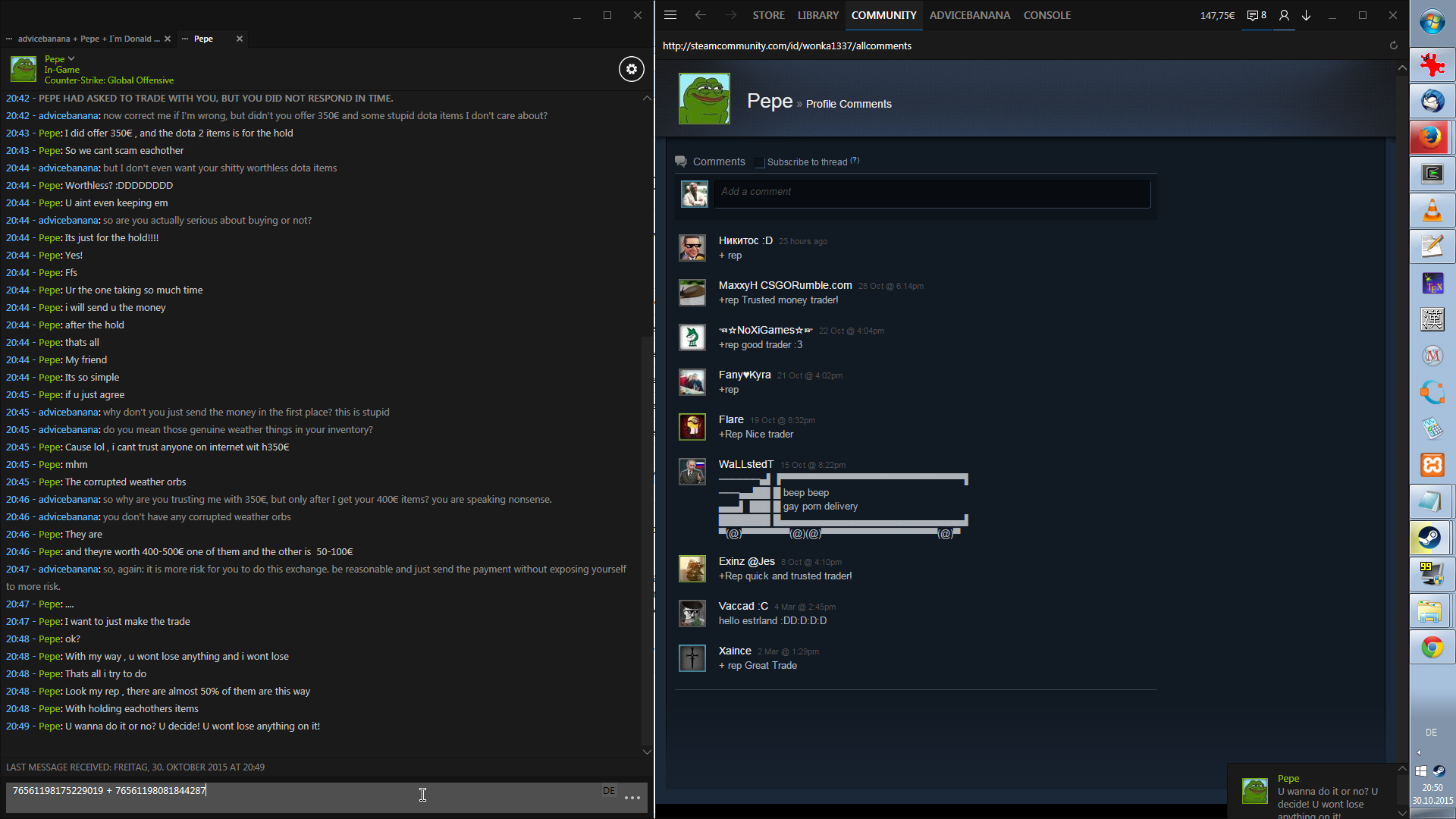1456x819 pixels.
Task: Tick the Subscribe to thread checkbox
Action: [x=760, y=162]
